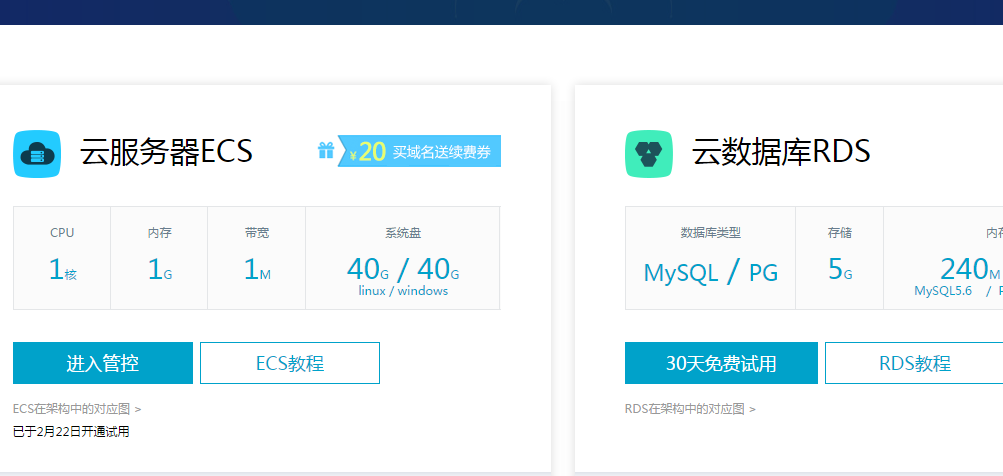
Task: Select the 带宽 1M spec cell
Action: coord(257,258)
